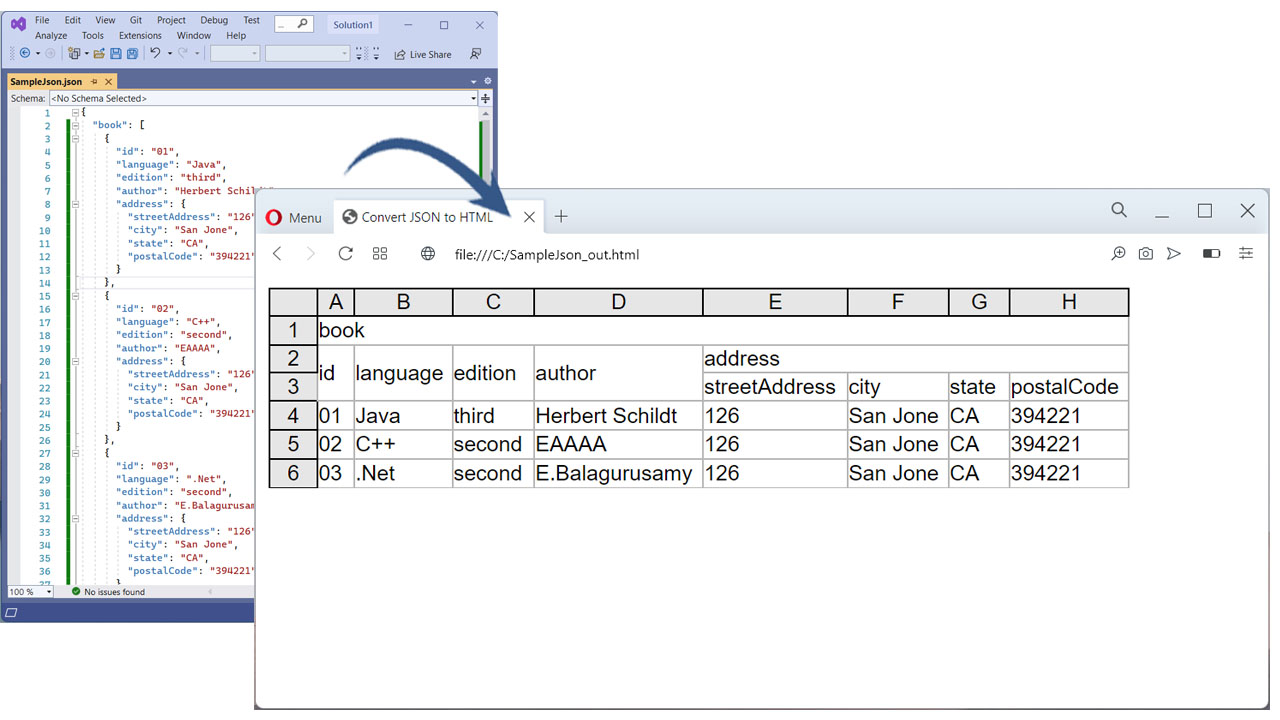Click the browser address bar
The height and width of the screenshot is (720, 1280).
[x=600, y=254]
